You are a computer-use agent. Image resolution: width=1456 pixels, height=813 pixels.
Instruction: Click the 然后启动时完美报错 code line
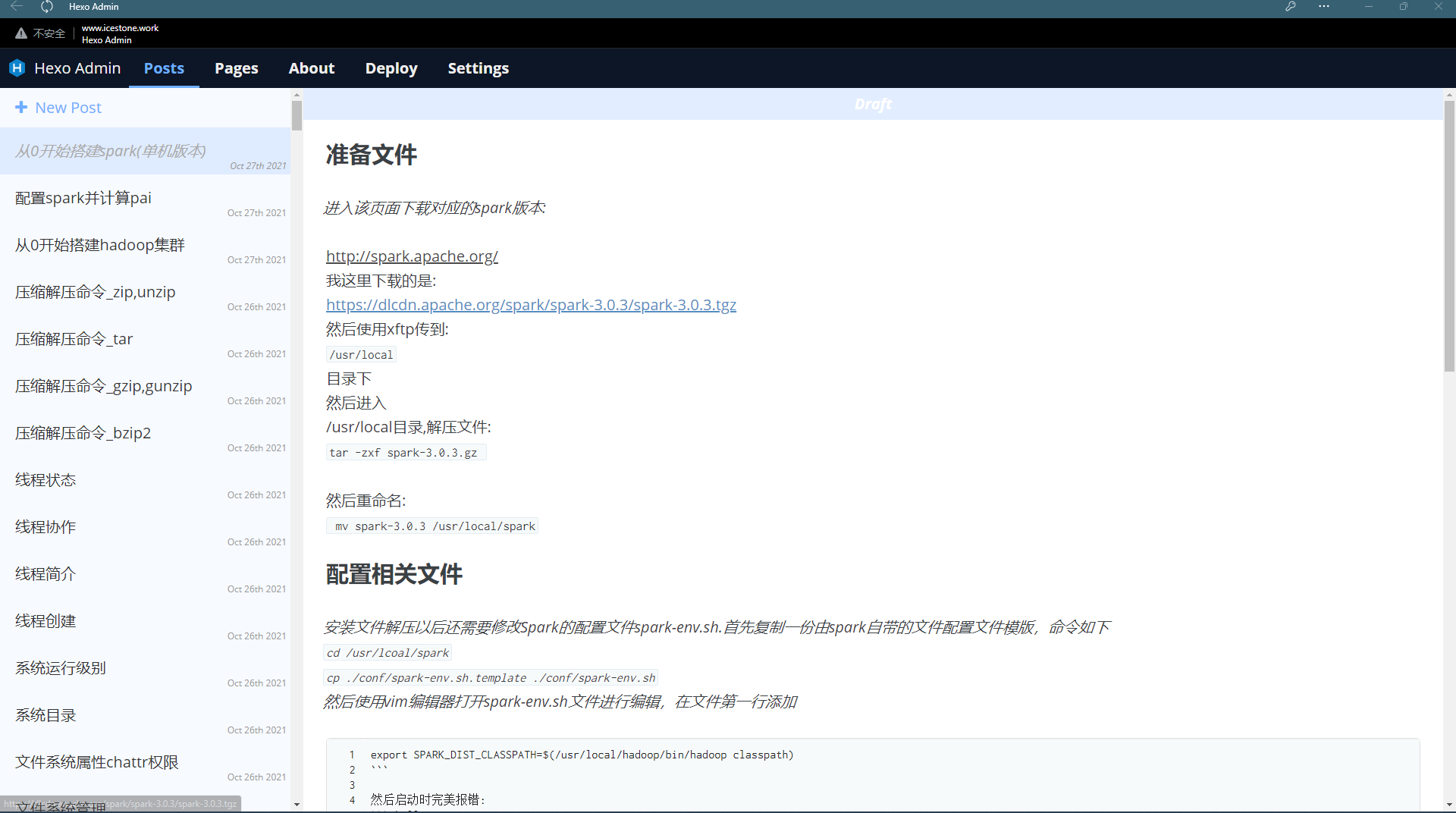point(428,799)
